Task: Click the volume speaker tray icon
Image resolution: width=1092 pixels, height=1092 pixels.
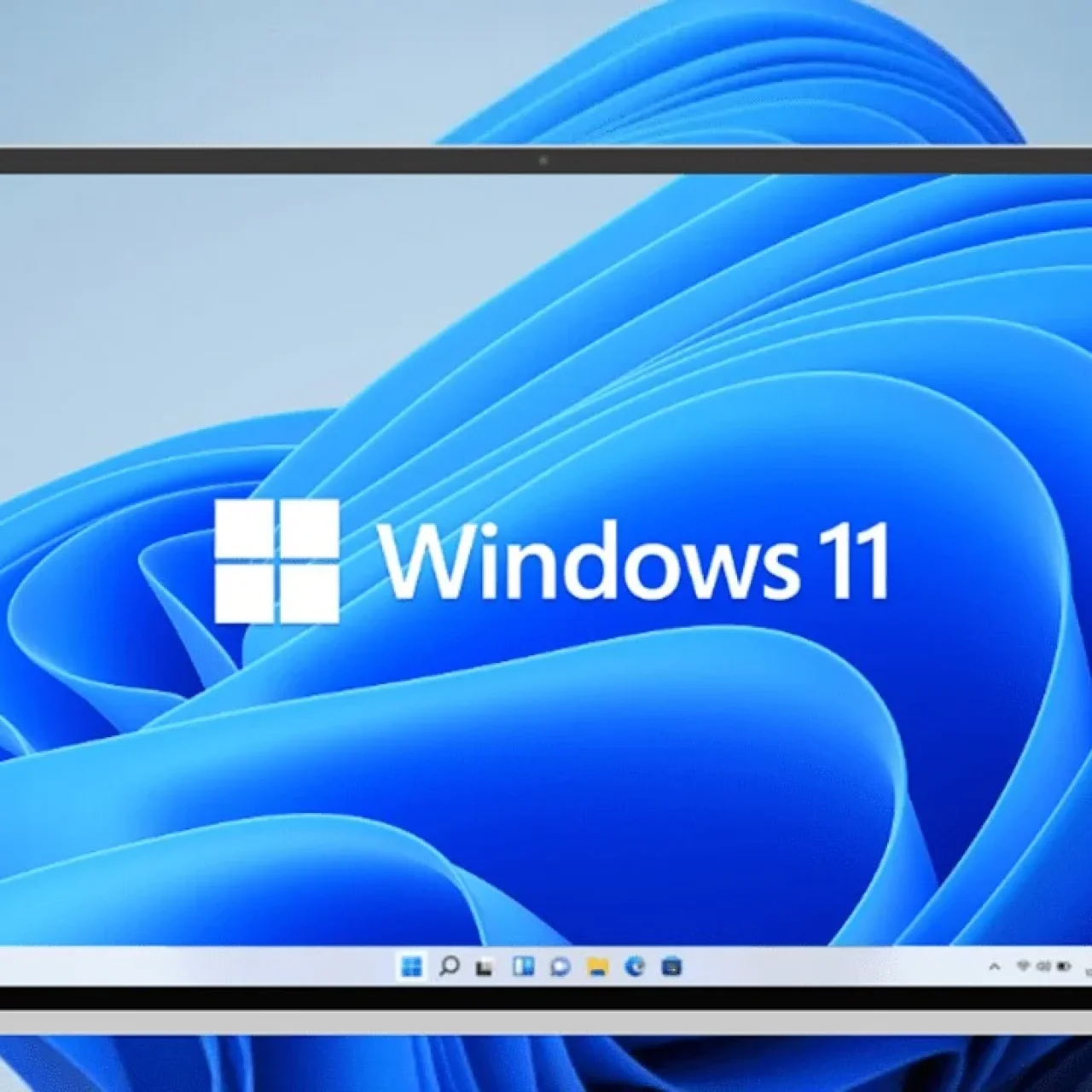Action: click(1043, 967)
